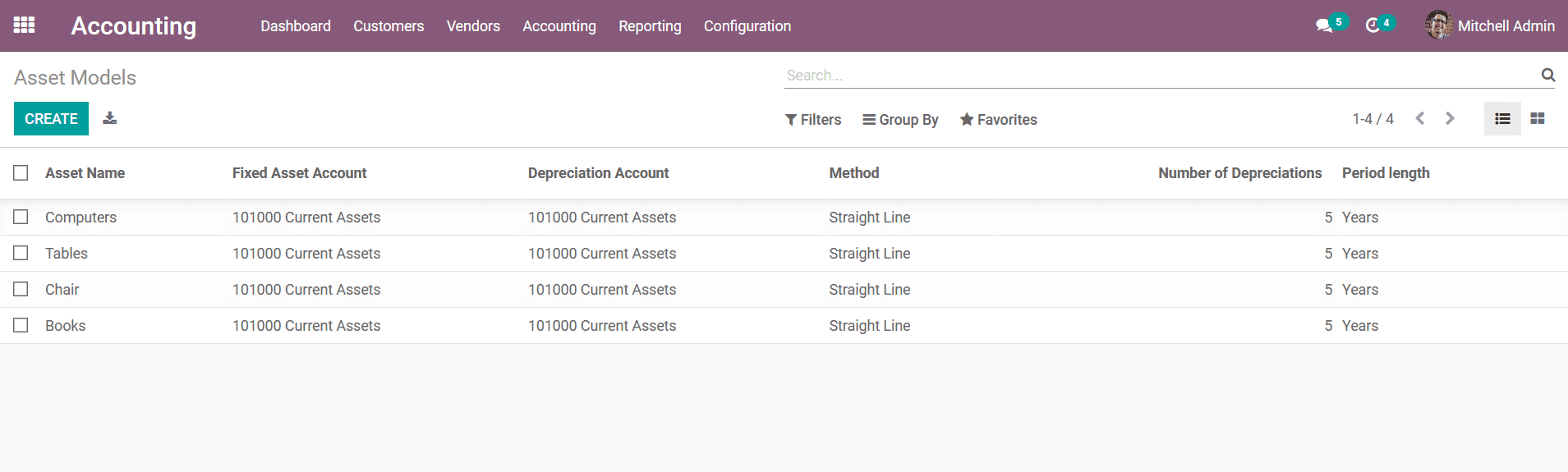Switch to kanban view icon
1568x472 pixels.
click(x=1538, y=119)
